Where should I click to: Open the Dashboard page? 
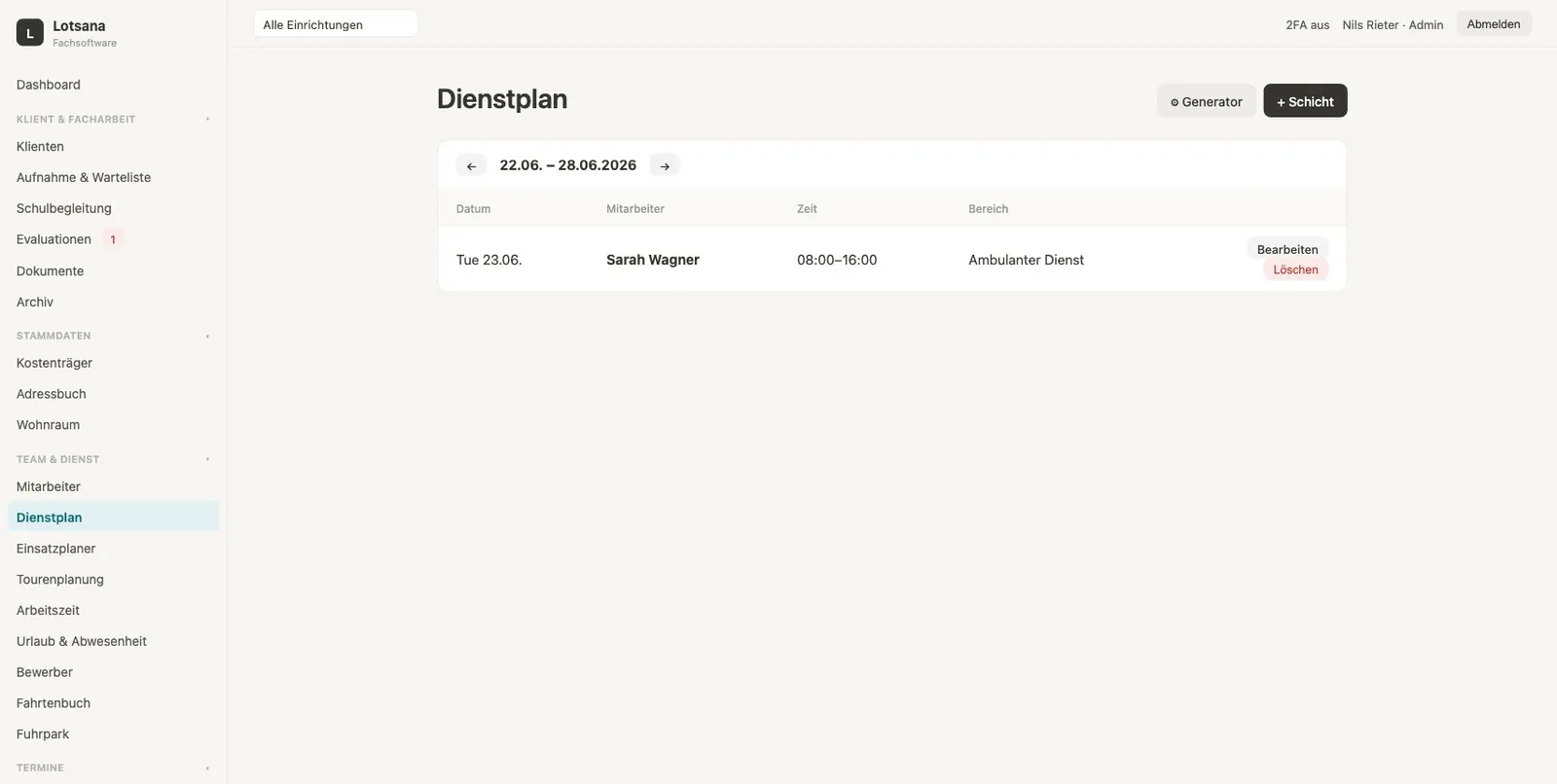114,85
